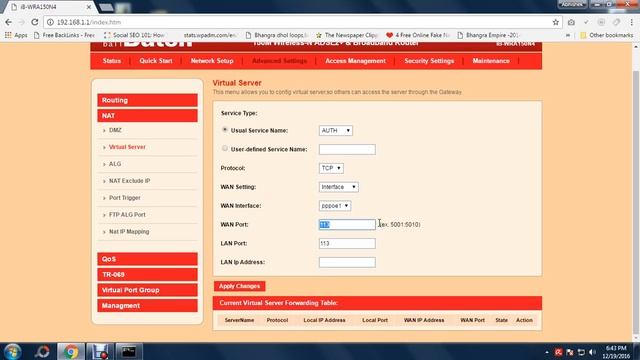Open The Newspaper Clipping bookmark
Viewport: 640px width, 360px height.
(x=347, y=35)
